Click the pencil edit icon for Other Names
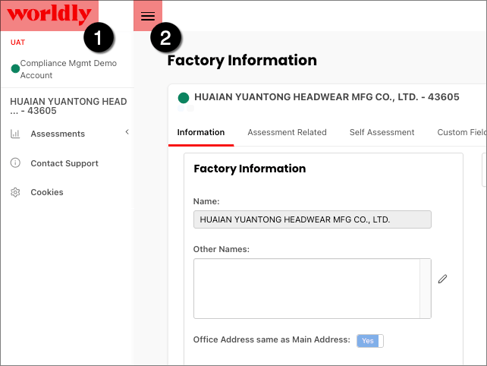 pos(442,279)
